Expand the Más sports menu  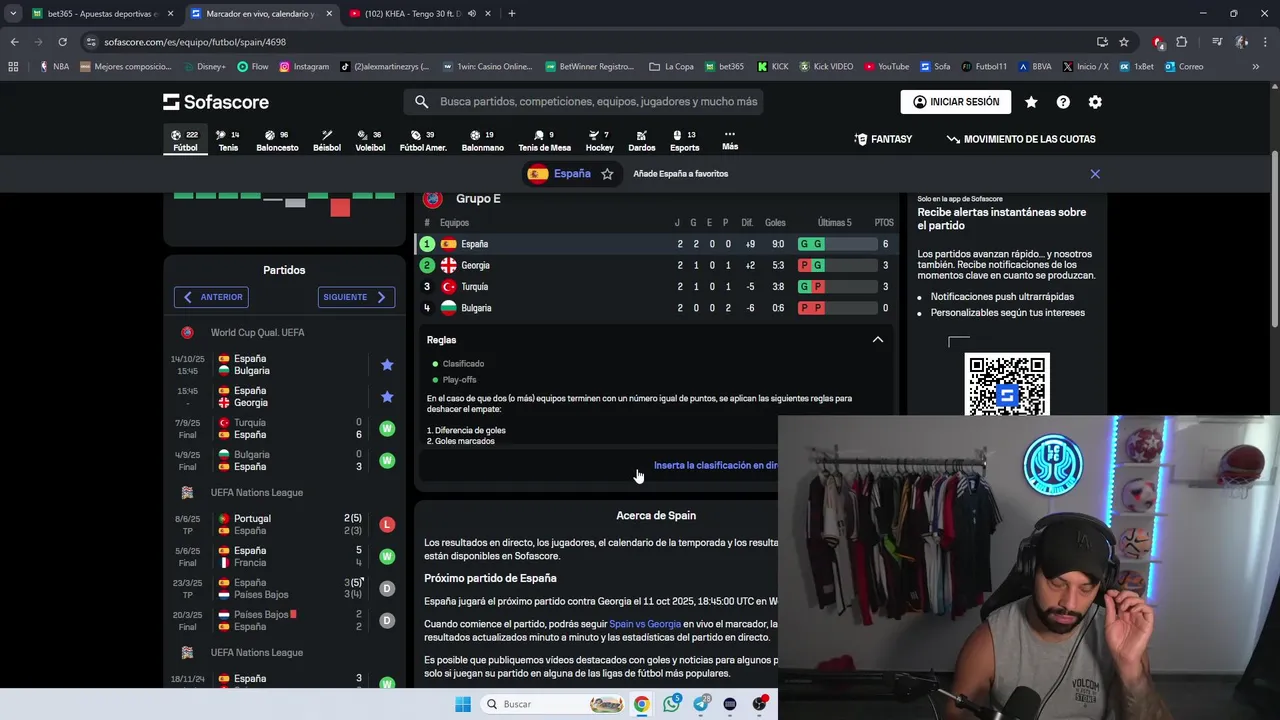coord(730,140)
